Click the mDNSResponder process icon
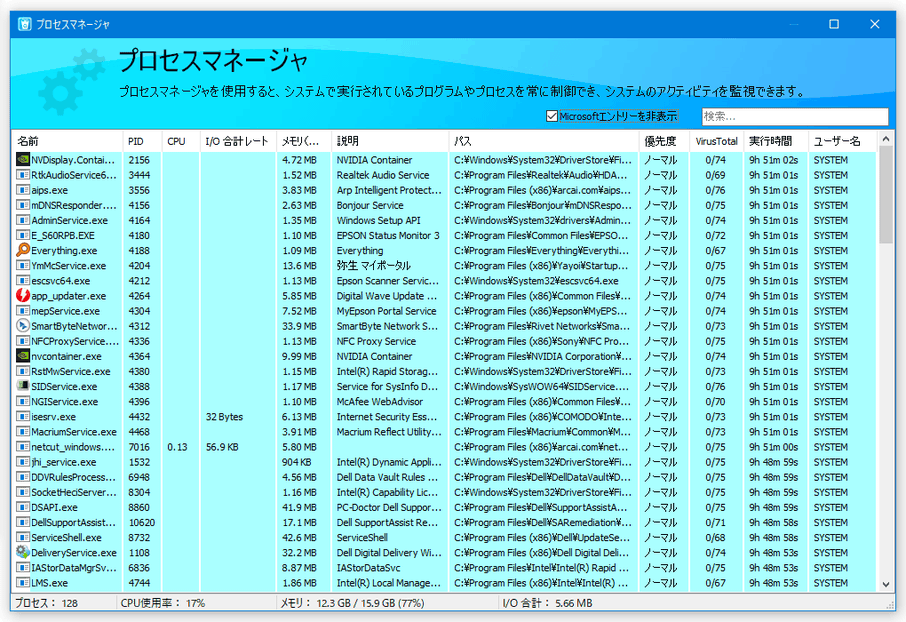This screenshot has width=906, height=622. coord(23,205)
